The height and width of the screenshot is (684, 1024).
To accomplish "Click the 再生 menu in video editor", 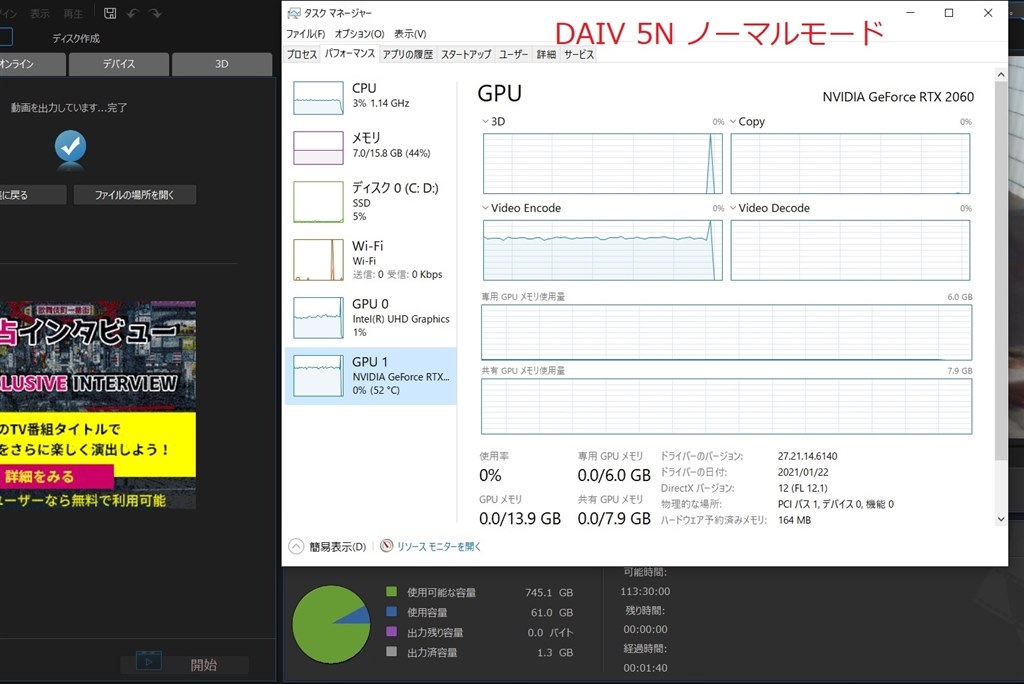I will pos(73,14).
